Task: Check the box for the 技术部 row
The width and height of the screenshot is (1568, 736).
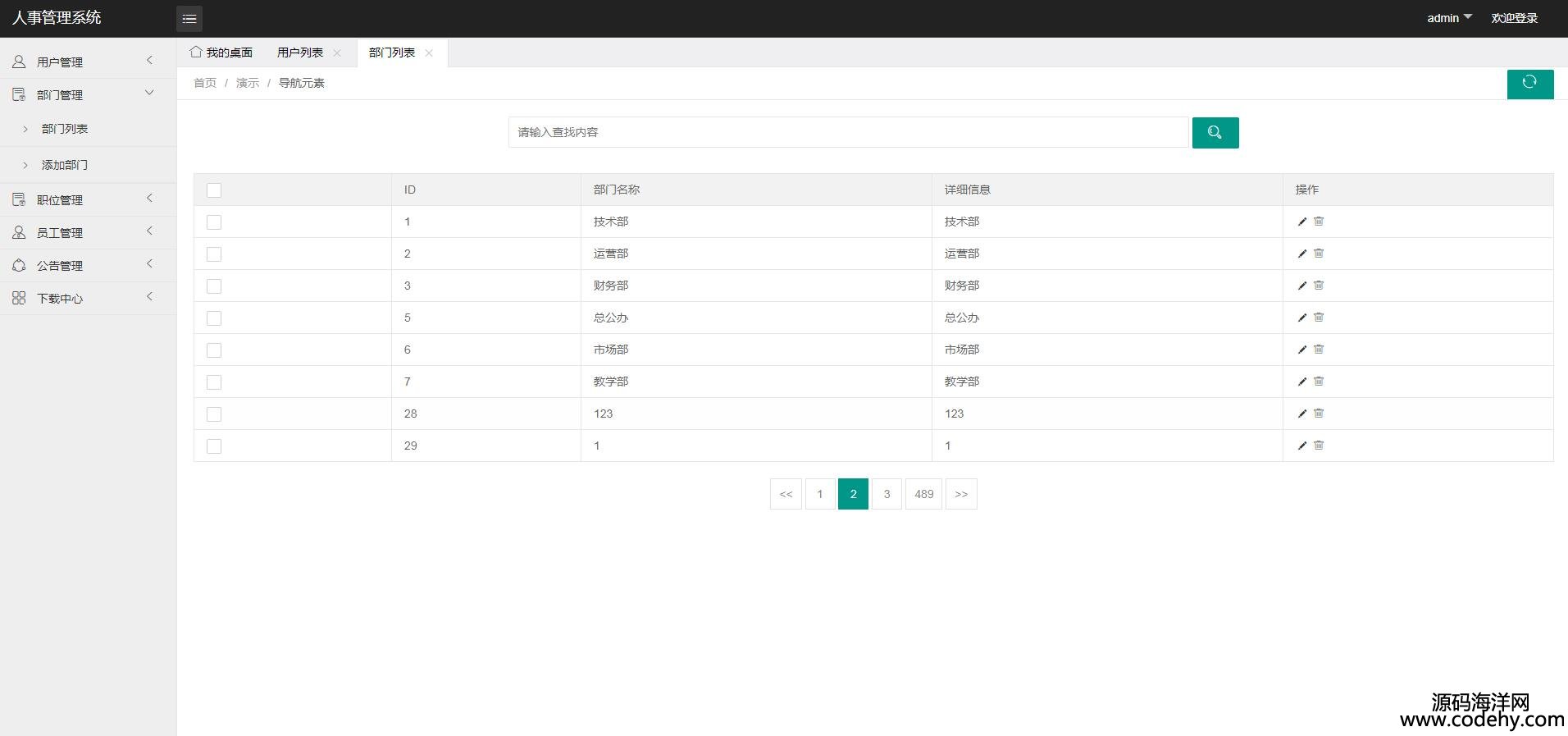Action: click(214, 222)
